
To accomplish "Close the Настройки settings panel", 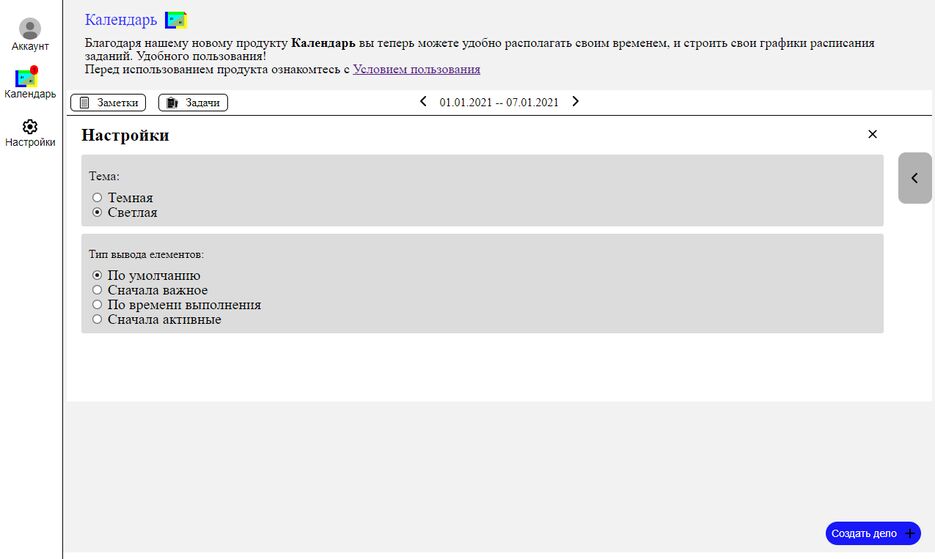I will point(872,134).
